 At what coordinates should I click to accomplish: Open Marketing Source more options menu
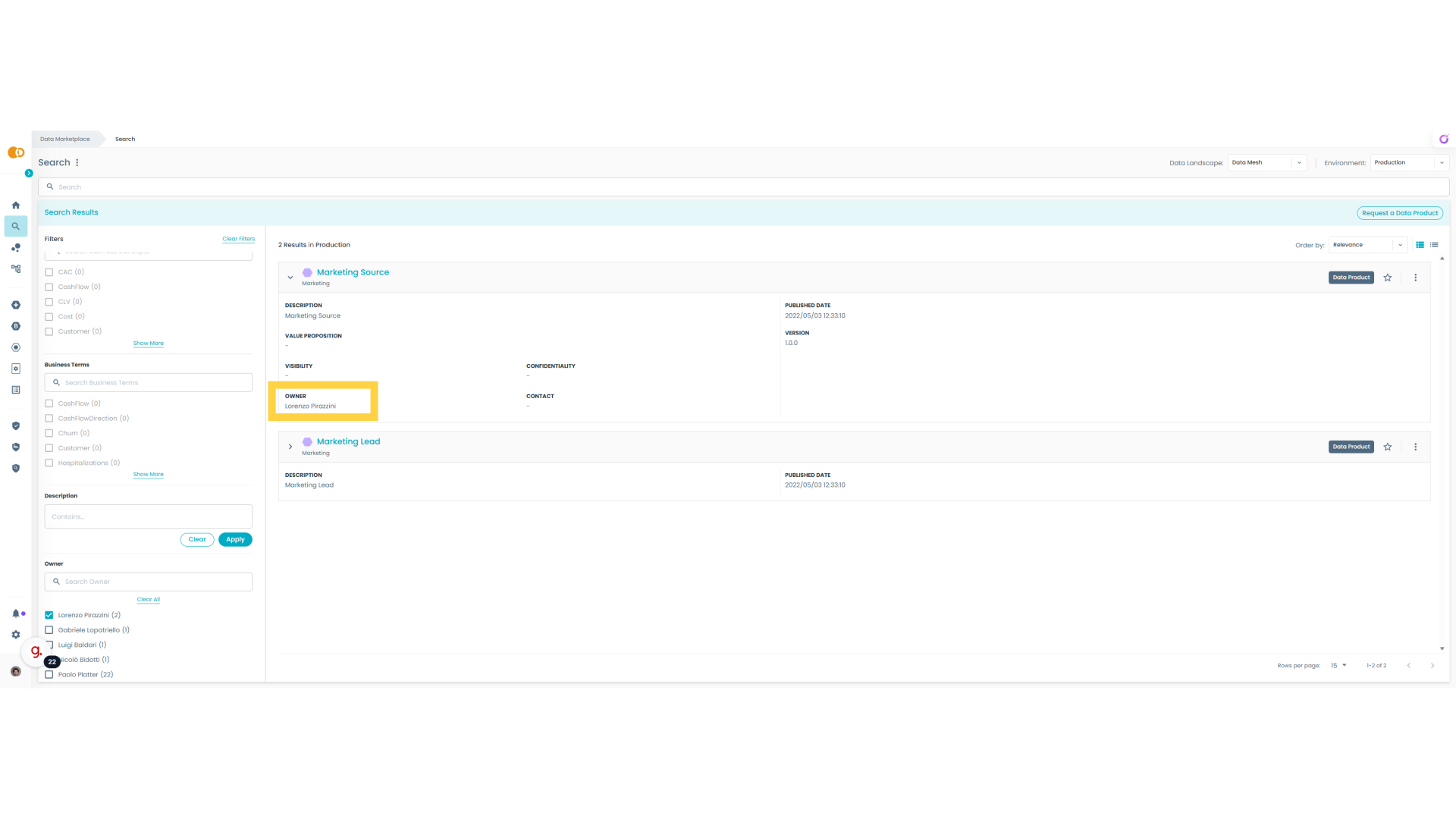point(1415,278)
